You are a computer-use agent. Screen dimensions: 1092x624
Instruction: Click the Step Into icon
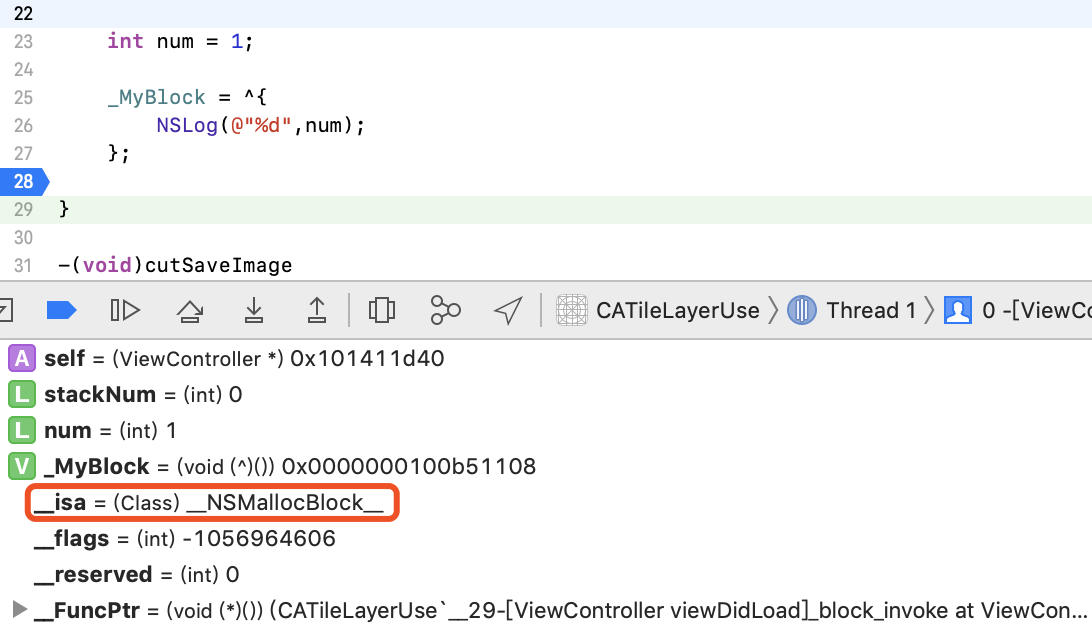pyautogui.click(x=253, y=310)
